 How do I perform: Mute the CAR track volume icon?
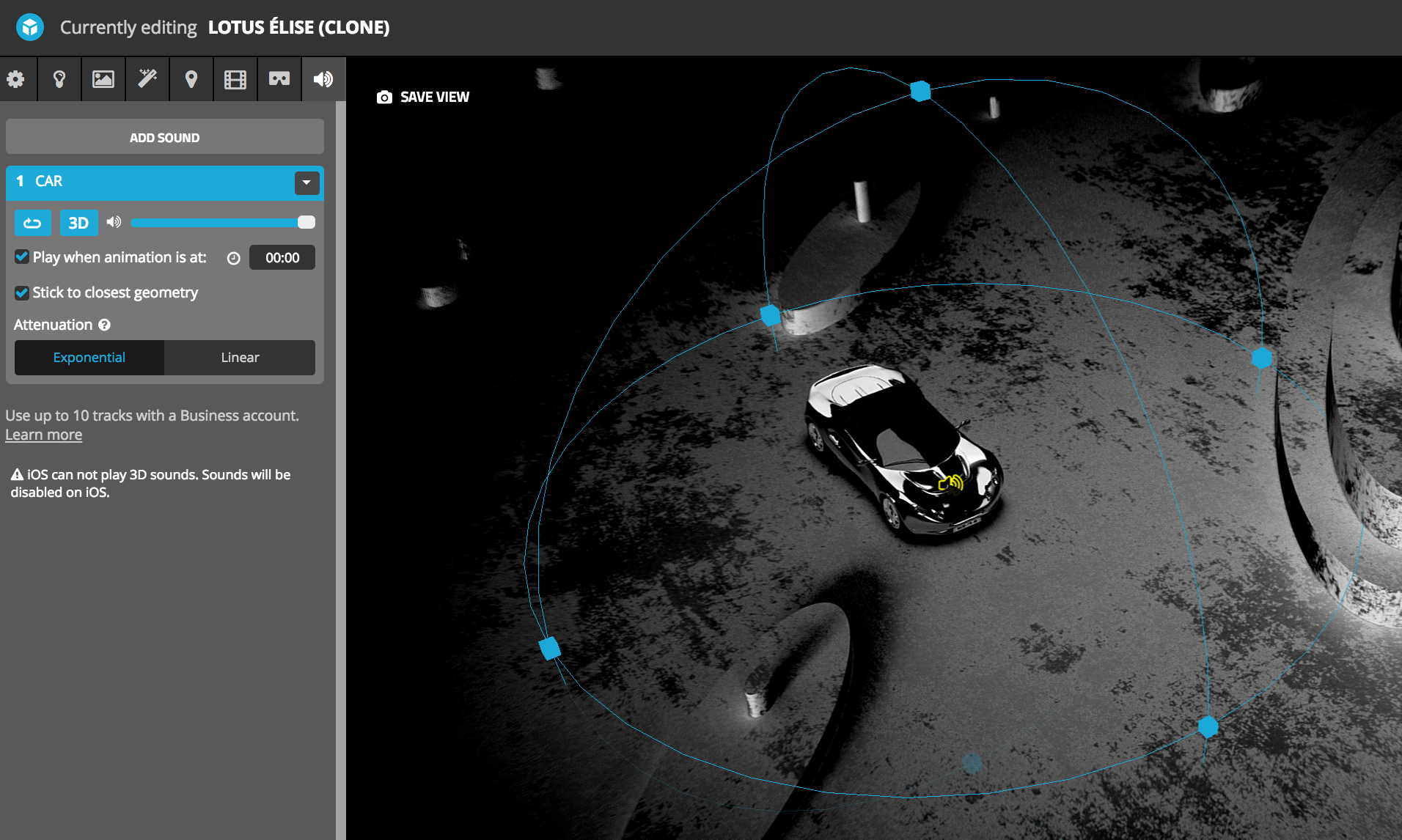click(x=114, y=222)
